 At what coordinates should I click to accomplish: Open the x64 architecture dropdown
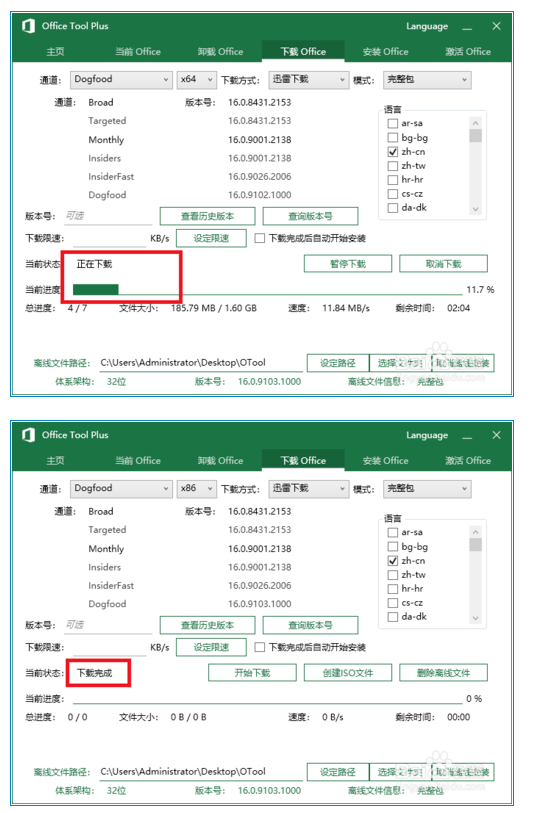click(196, 79)
